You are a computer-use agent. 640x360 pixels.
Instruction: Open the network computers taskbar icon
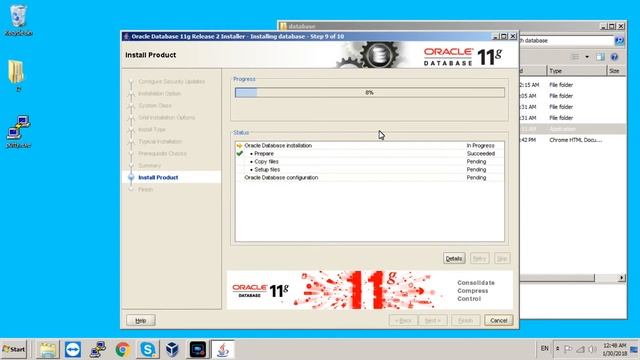(x=98, y=350)
